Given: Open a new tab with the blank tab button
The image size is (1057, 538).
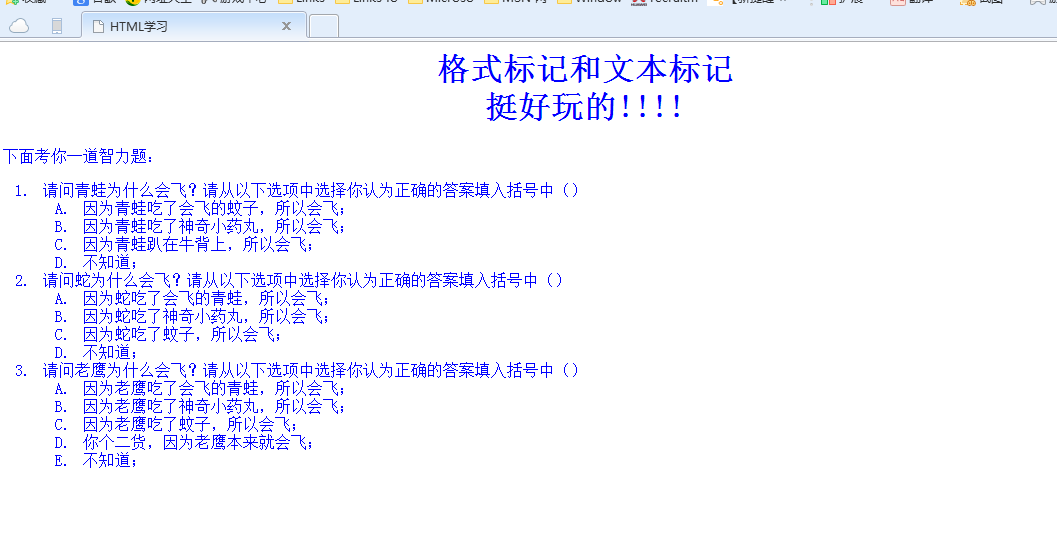Looking at the screenshot, I should 324,26.
